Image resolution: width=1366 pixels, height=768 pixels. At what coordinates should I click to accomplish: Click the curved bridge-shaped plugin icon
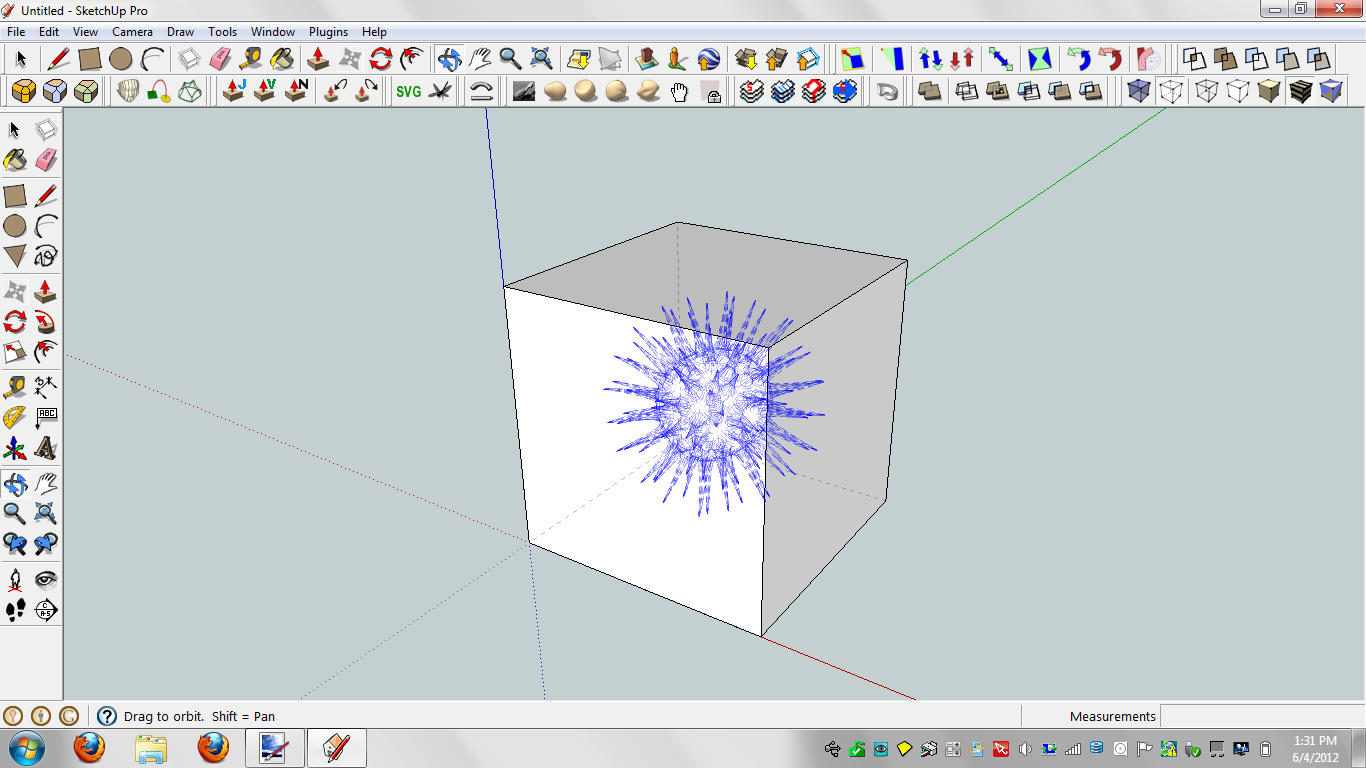(x=482, y=91)
